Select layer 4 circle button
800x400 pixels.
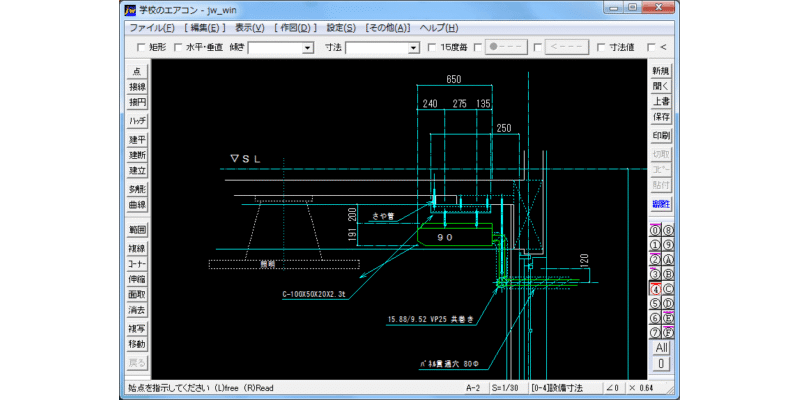click(x=656, y=289)
